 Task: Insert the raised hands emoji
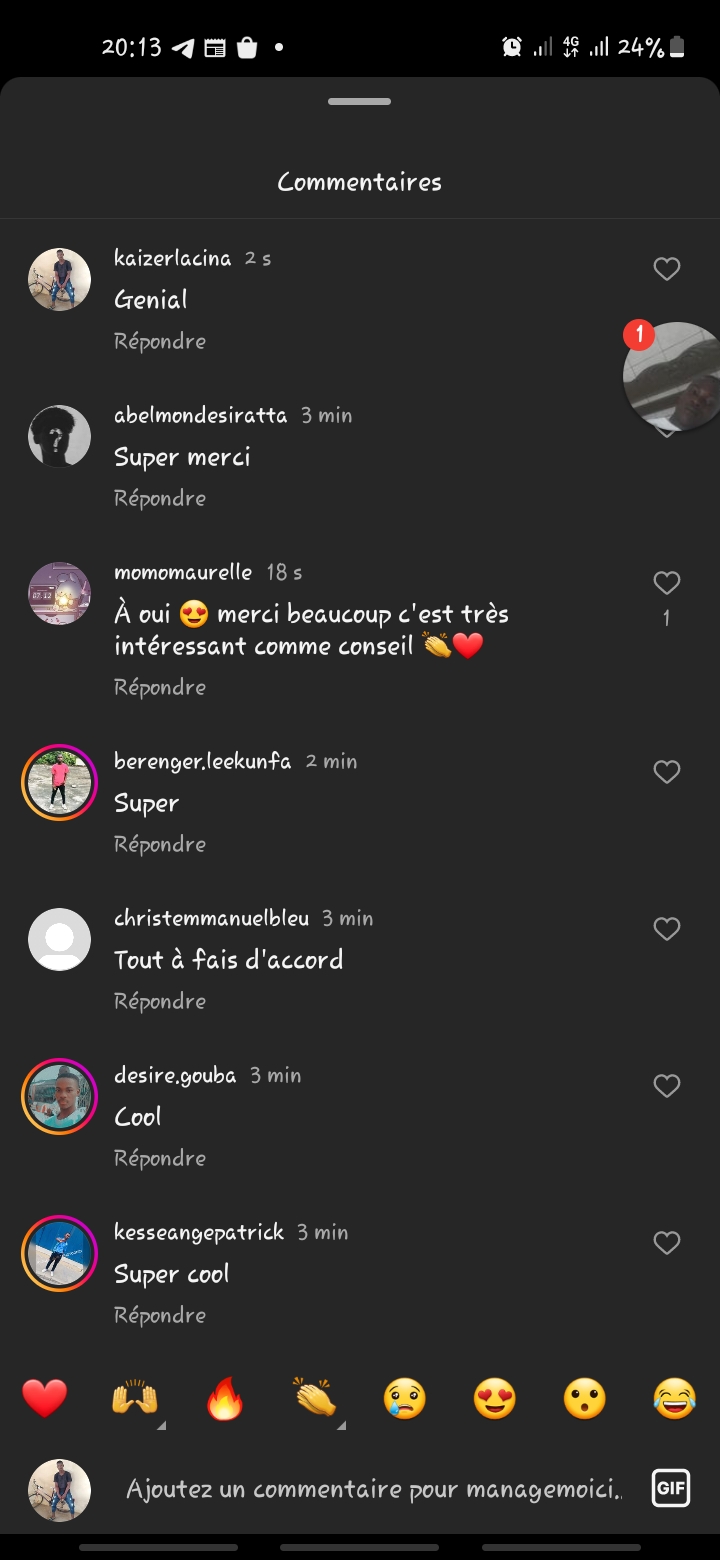click(x=135, y=1398)
